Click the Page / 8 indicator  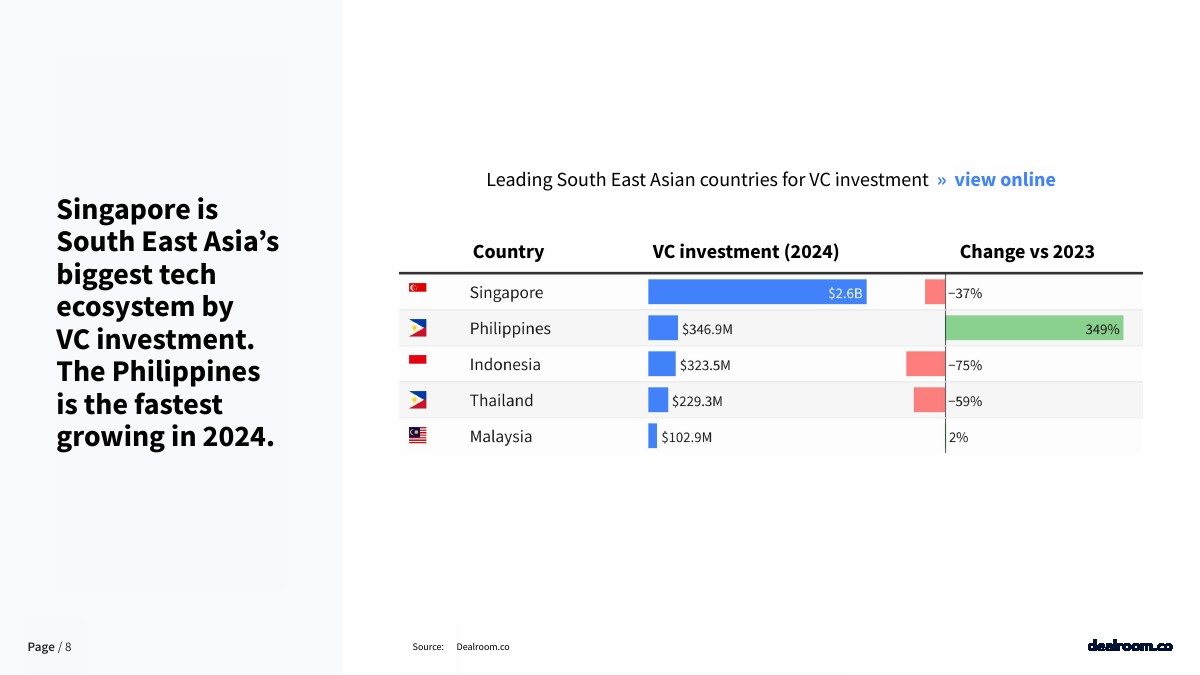(x=49, y=647)
